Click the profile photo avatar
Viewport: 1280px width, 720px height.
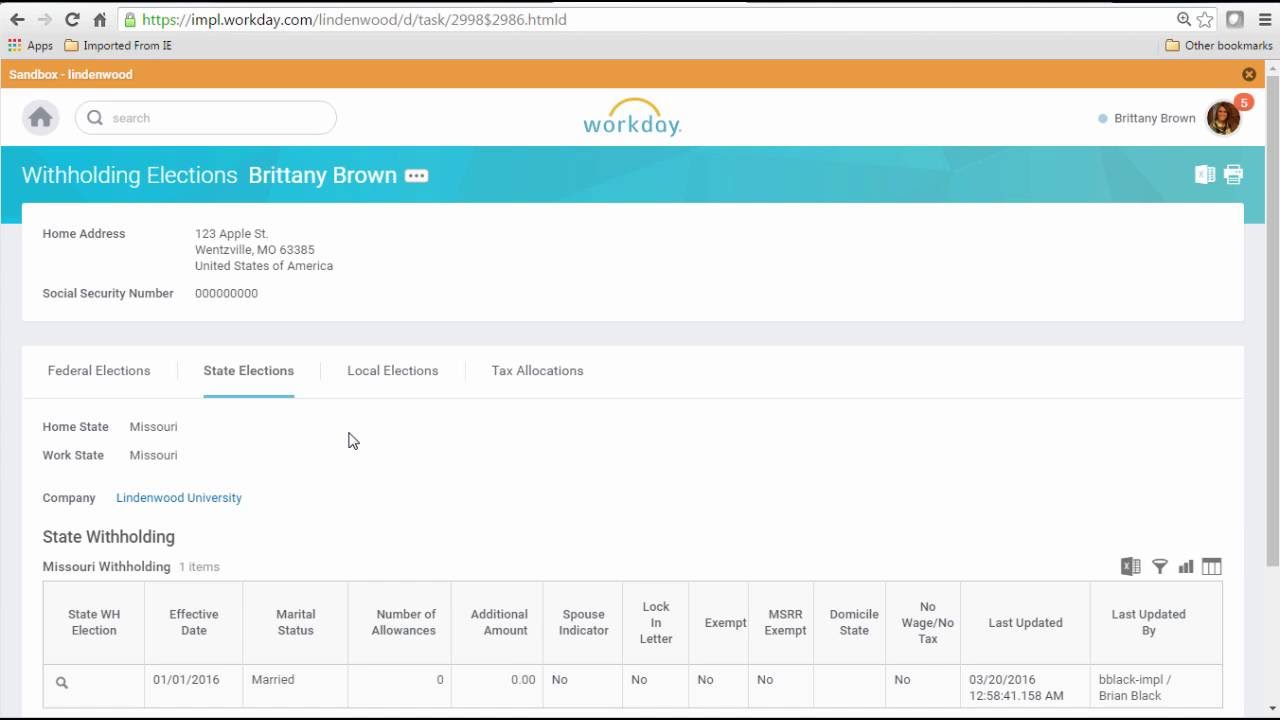[x=1223, y=118]
